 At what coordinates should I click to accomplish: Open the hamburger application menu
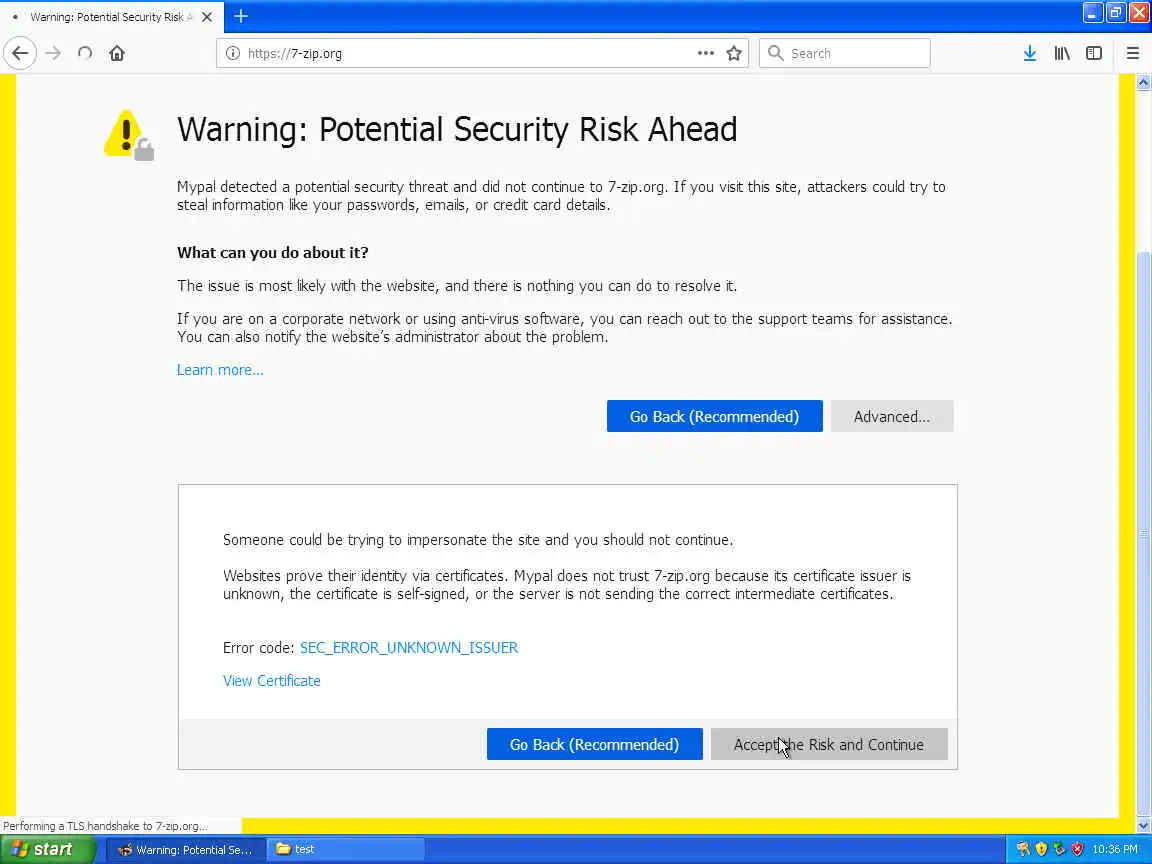[x=1132, y=53]
